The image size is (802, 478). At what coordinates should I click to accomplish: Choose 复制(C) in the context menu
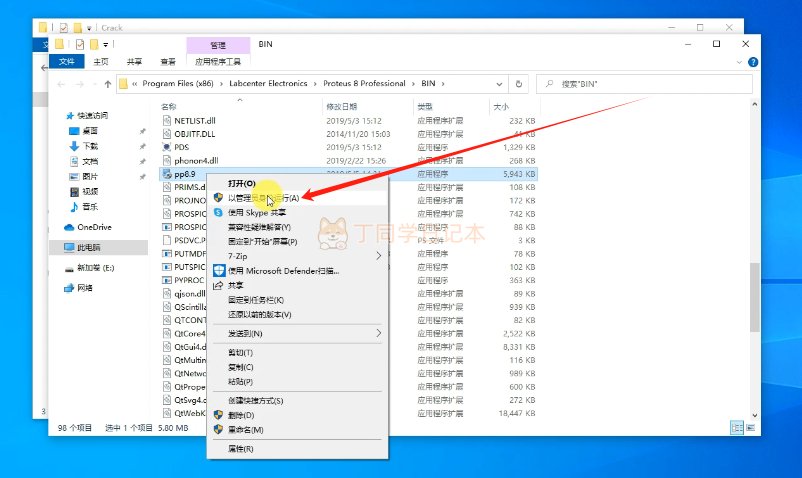pos(297,367)
